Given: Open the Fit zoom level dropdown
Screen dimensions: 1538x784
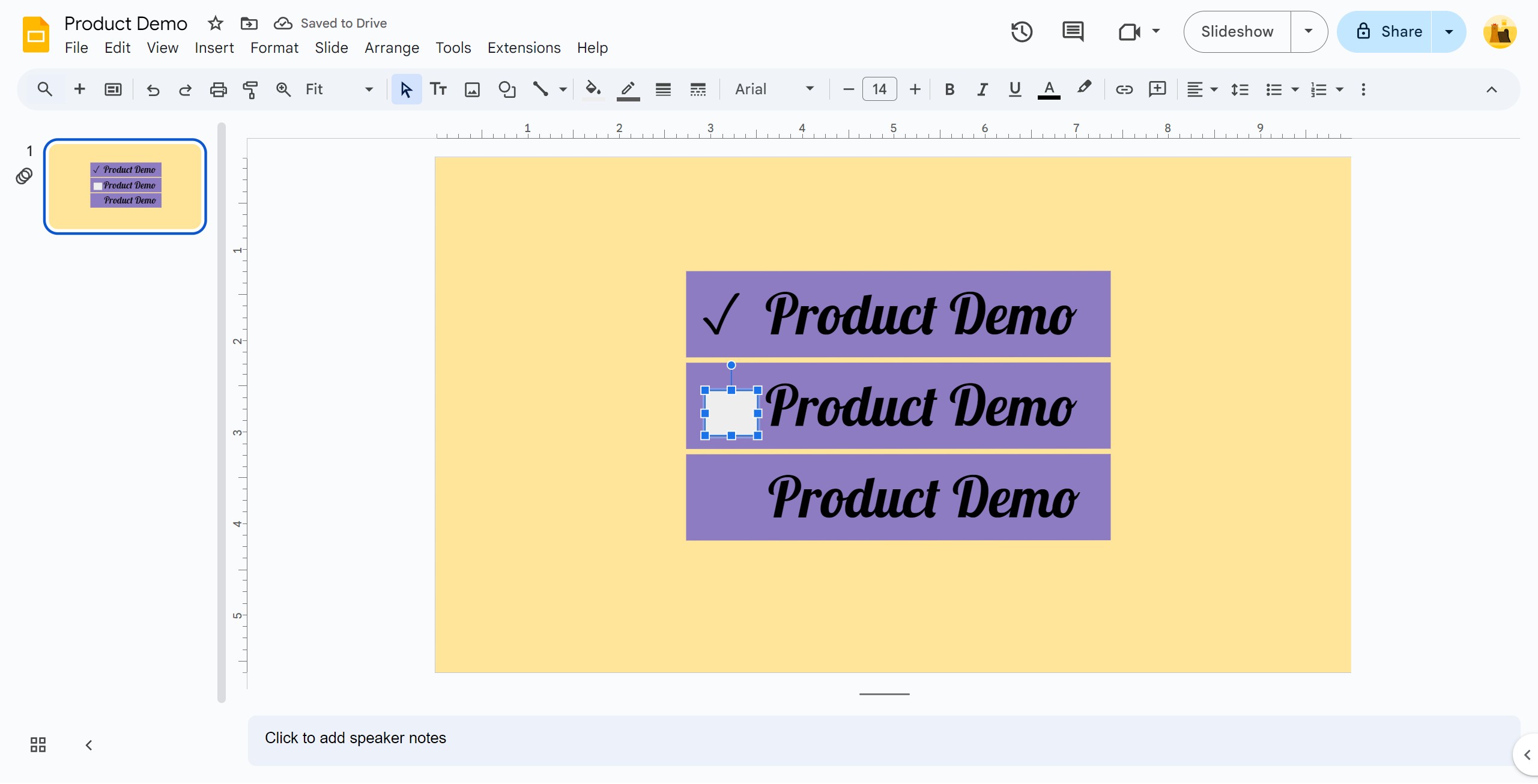Looking at the screenshot, I should [339, 89].
